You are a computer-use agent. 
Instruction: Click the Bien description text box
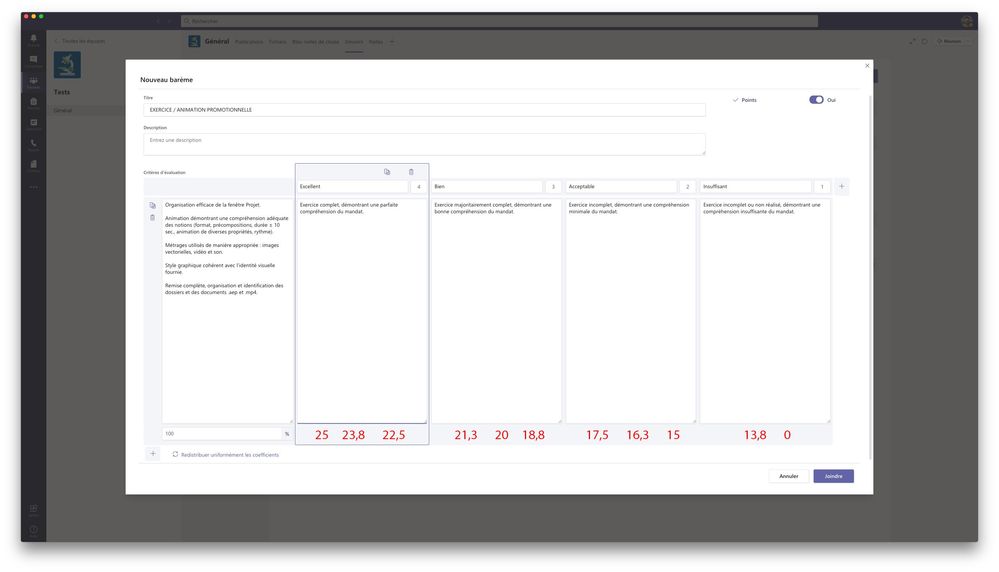(496, 311)
